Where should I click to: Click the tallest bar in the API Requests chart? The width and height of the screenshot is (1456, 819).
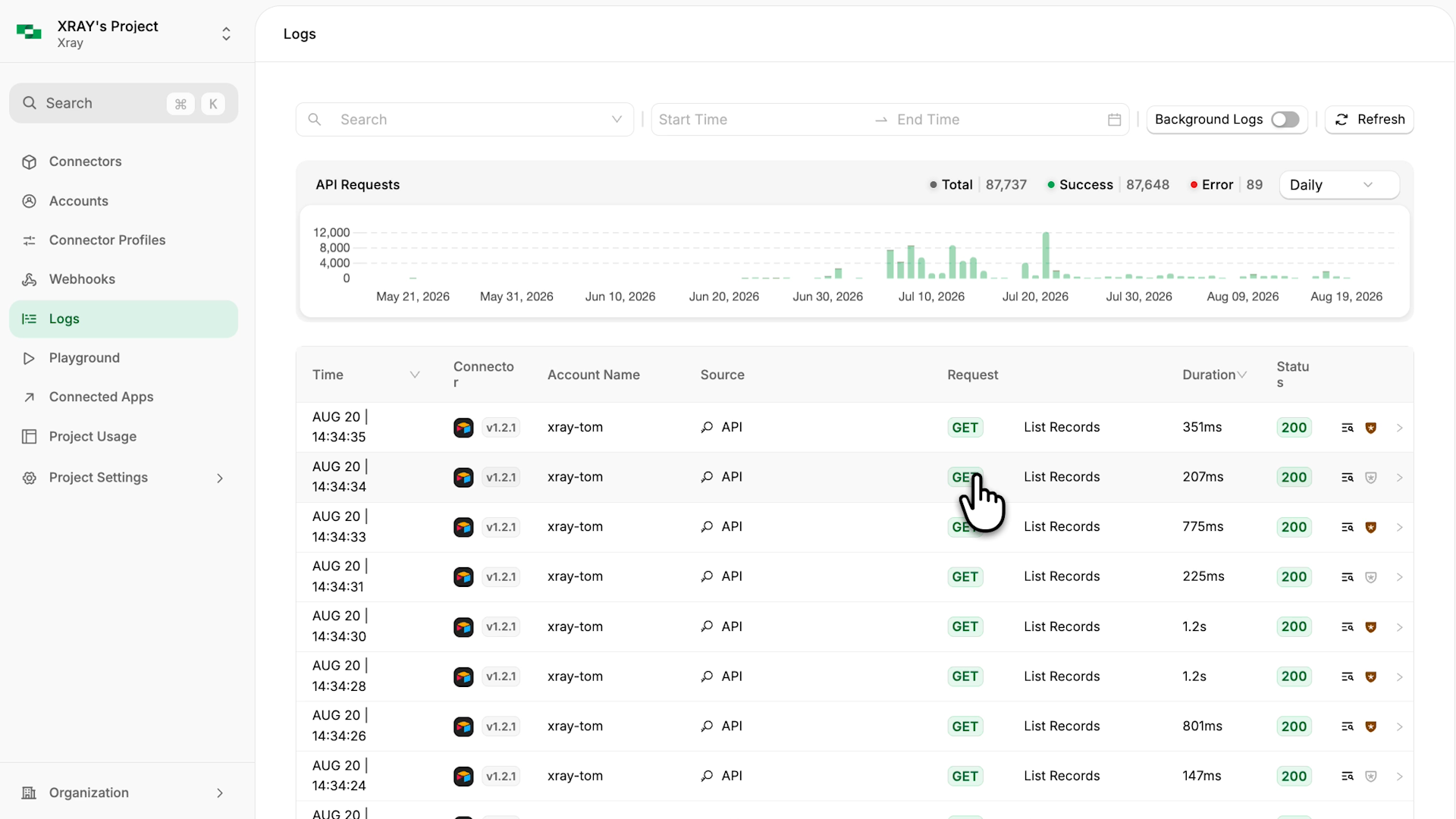pos(1046,256)
